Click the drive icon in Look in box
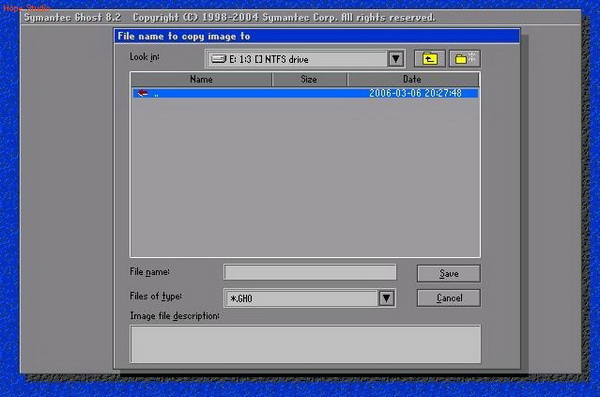The height and width of the screenshot is (397, 600). click(218, 59)
